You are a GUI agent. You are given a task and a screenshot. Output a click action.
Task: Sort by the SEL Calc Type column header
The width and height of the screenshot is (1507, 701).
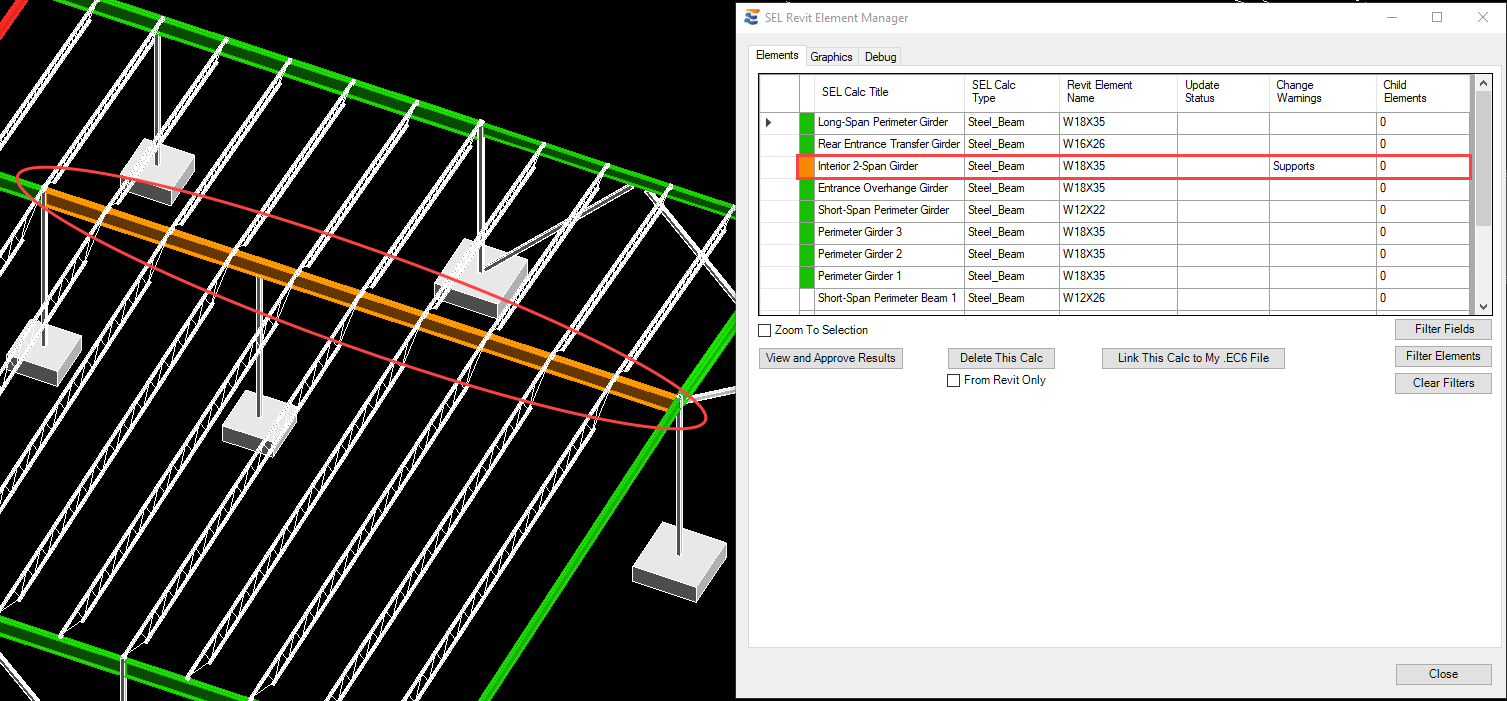tap(1012, 92)
